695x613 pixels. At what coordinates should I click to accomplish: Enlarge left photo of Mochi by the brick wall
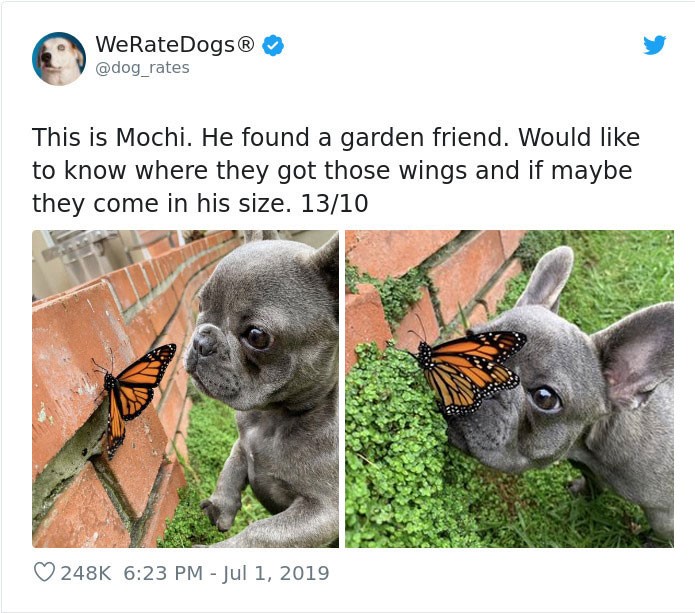click(x=185, y=389)
